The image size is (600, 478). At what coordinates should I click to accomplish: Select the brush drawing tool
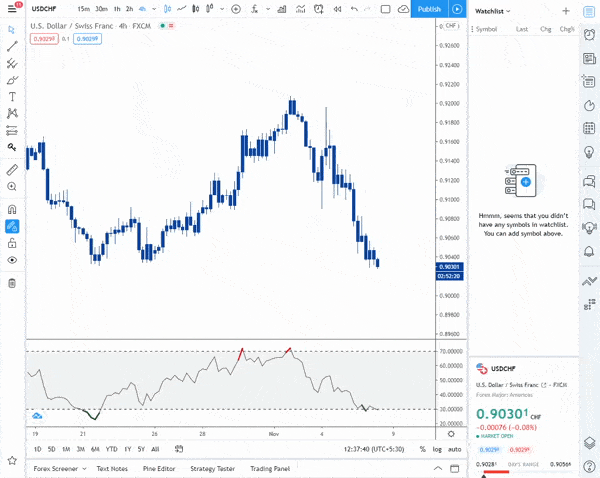pyautogui.click(x=12, y=80)
